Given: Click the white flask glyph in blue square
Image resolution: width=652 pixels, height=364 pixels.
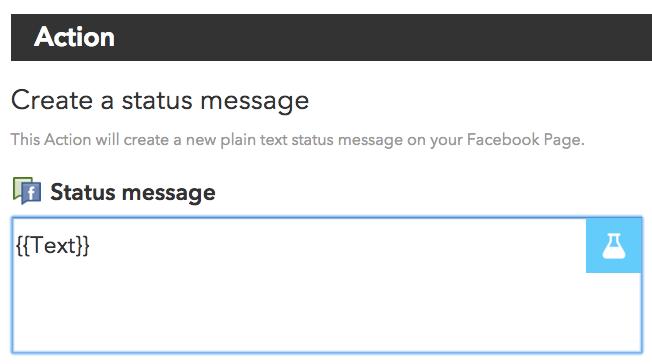Looking at the screenshot, I should coord(614,246).
